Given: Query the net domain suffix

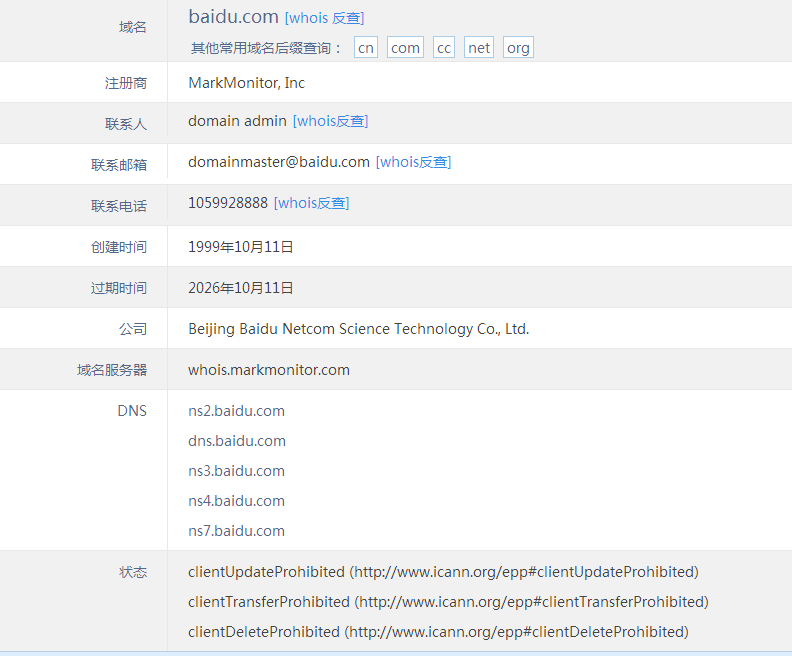Looking at the screenshot, I should tap(479, 47).
